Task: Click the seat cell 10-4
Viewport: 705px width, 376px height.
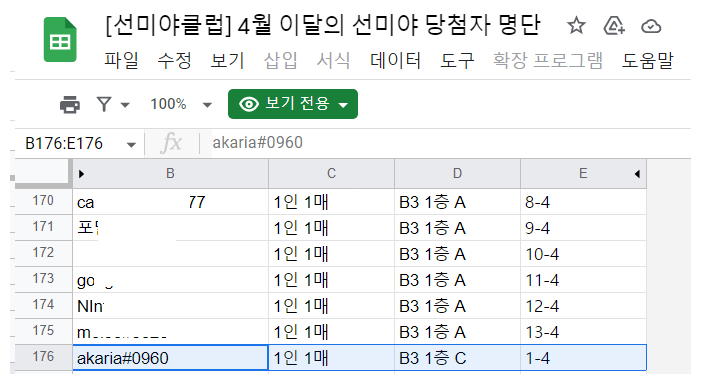Action: pos(583,254)
